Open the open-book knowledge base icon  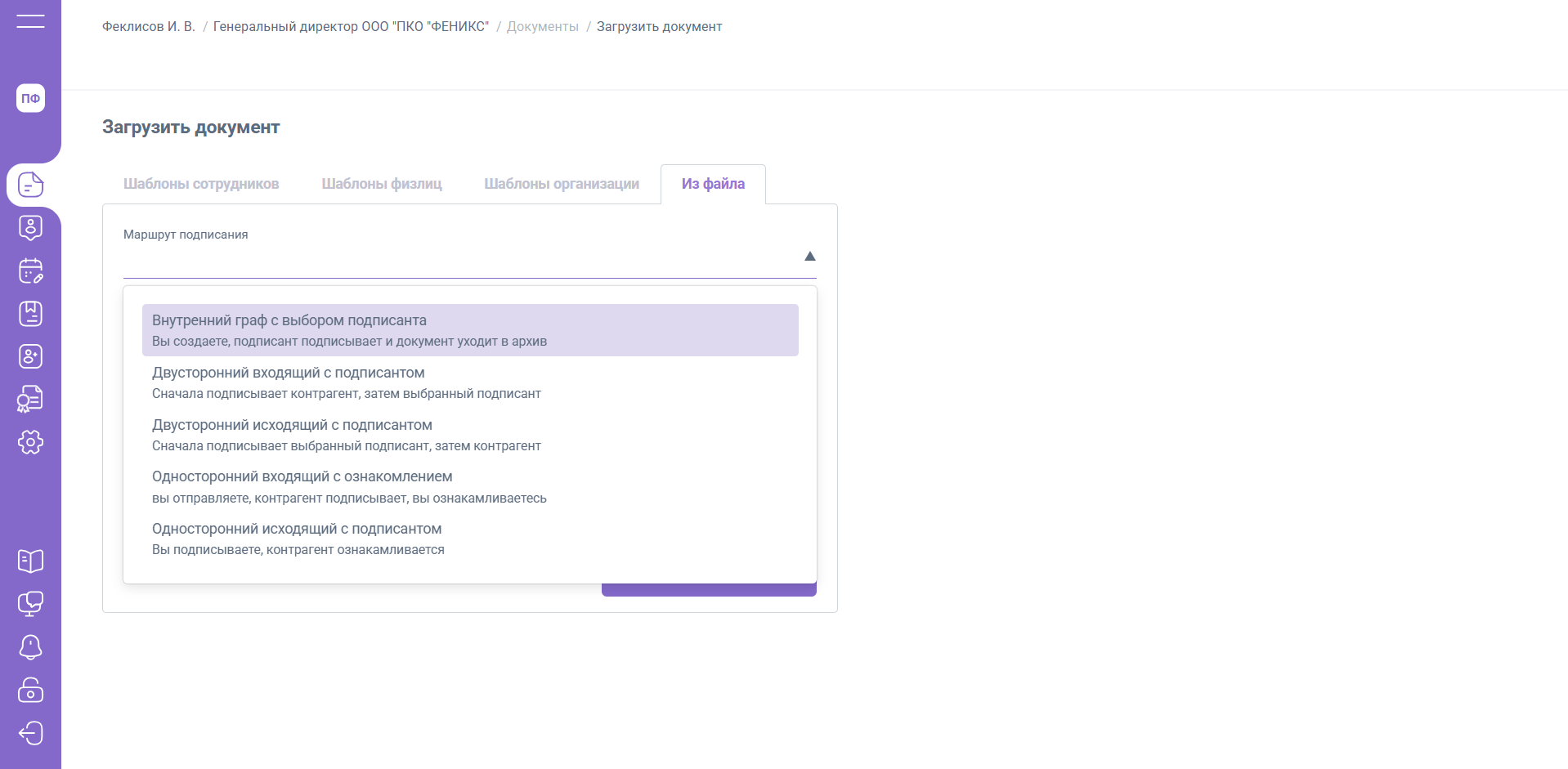(30, 561)
